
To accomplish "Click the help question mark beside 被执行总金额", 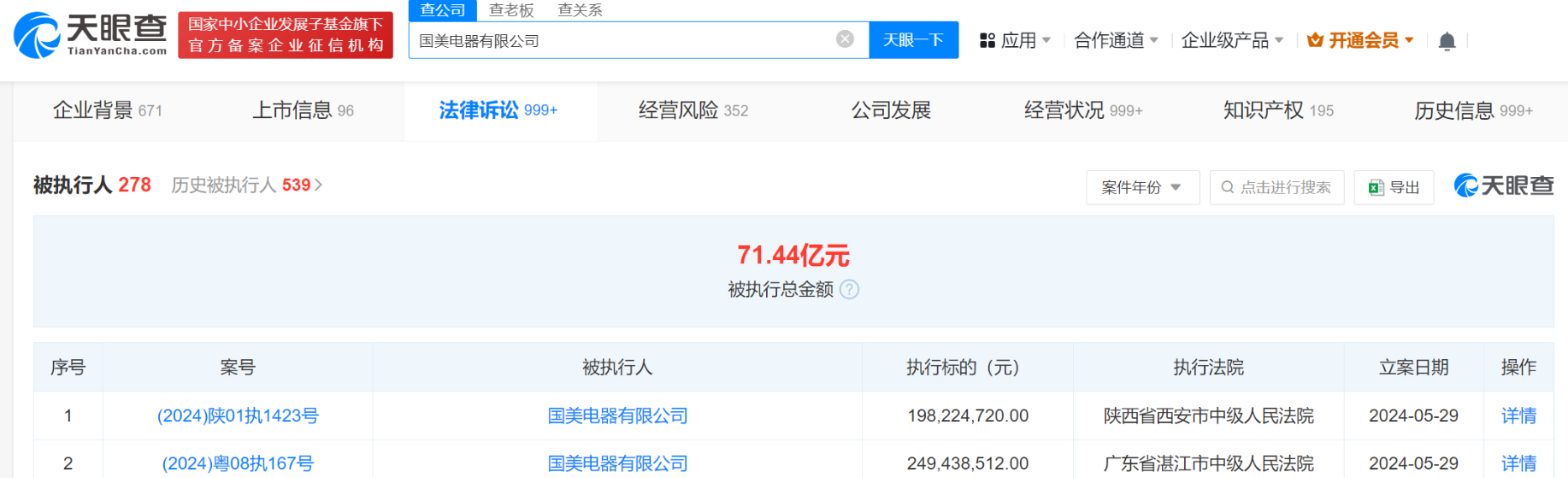I will (849, 290).
